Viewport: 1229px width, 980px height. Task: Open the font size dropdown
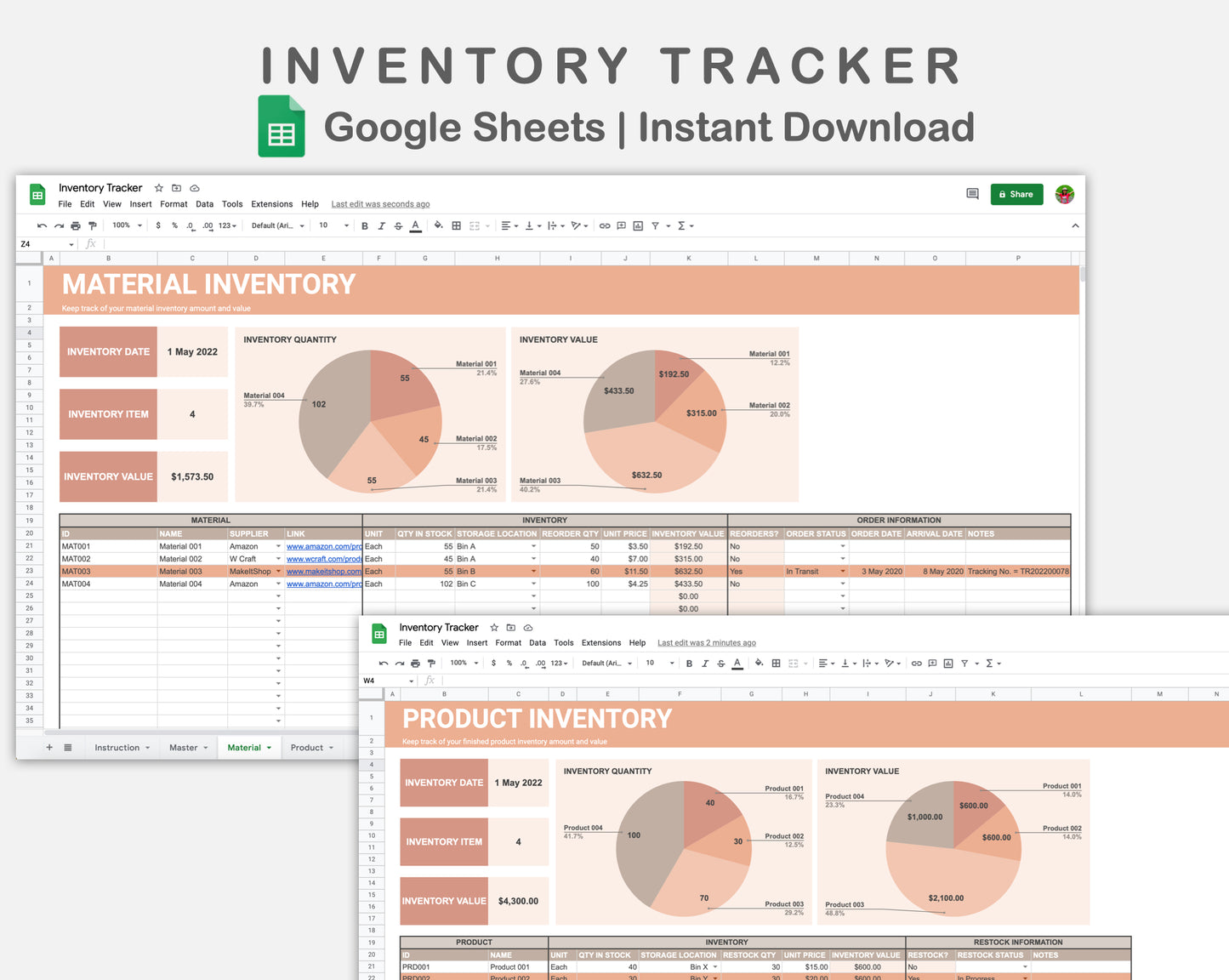coord(333,225)
